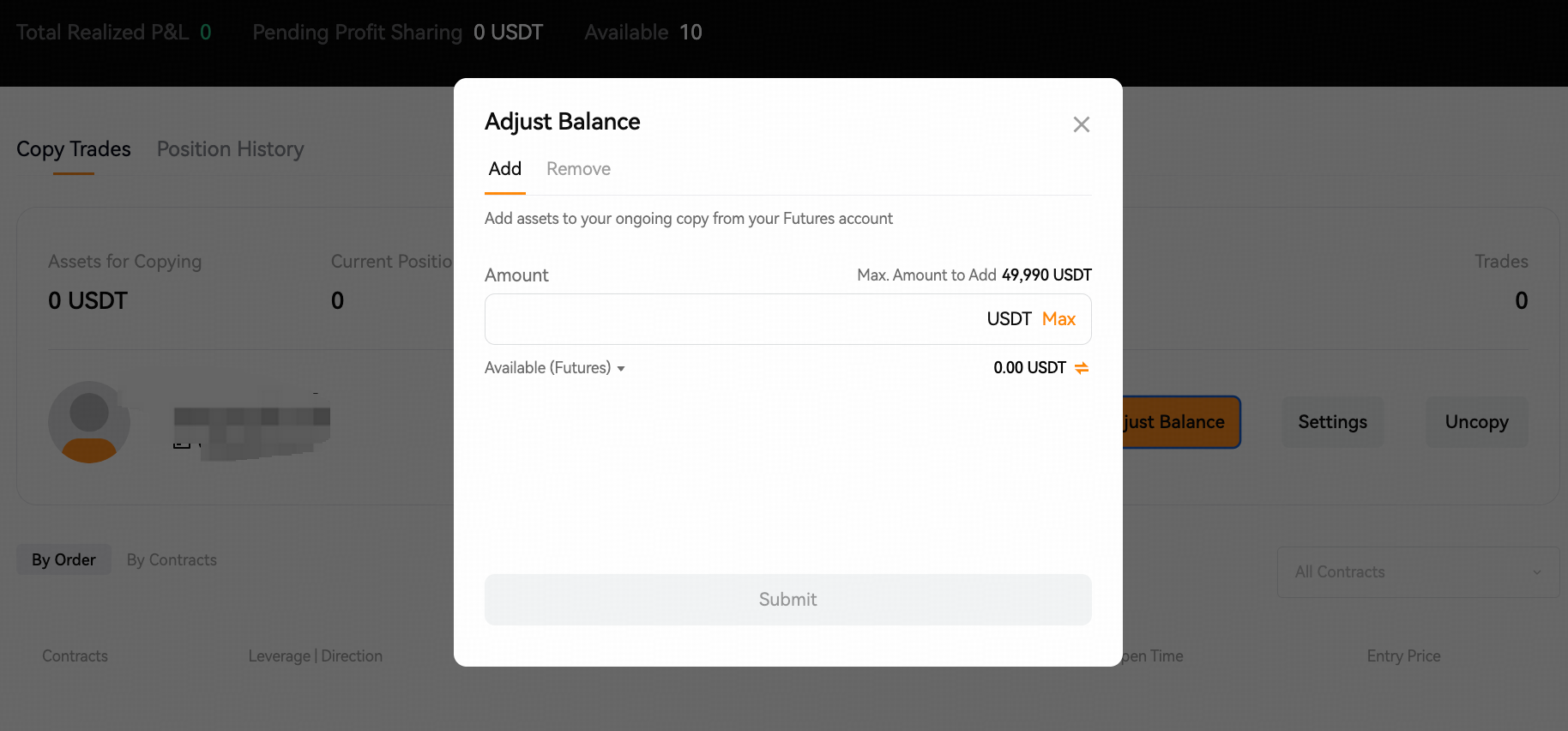
Task: Click the Submit button
Action: 787,600
